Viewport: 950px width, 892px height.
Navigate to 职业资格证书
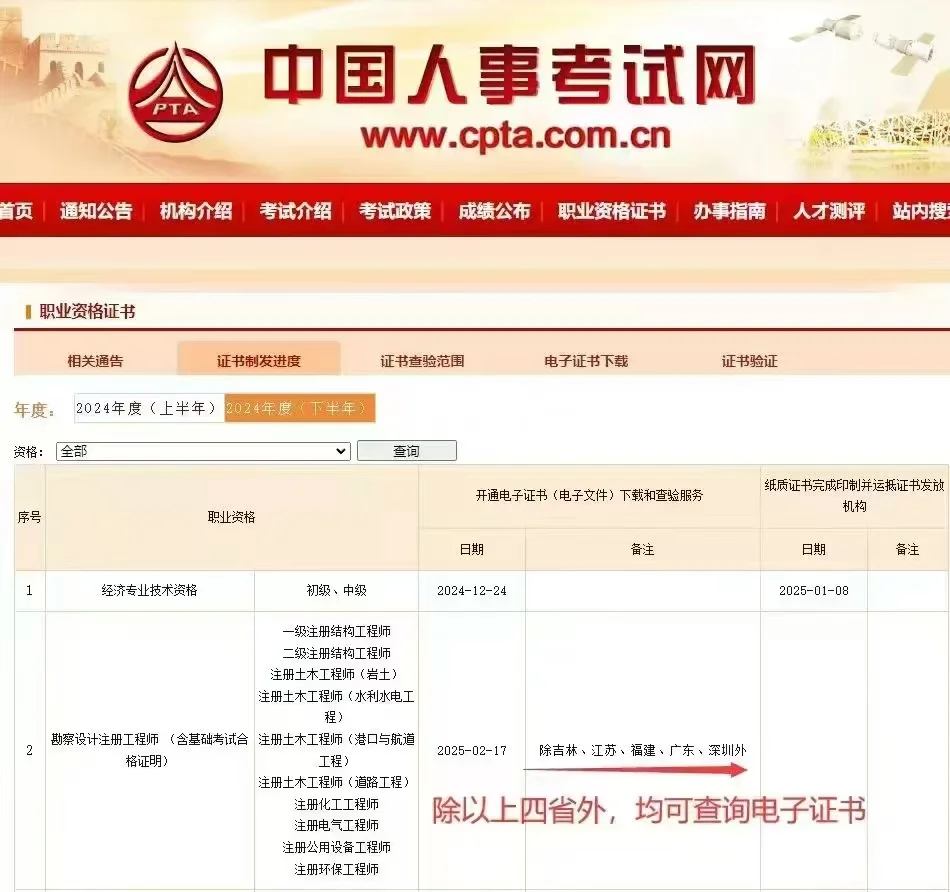(x=610, y=211)
